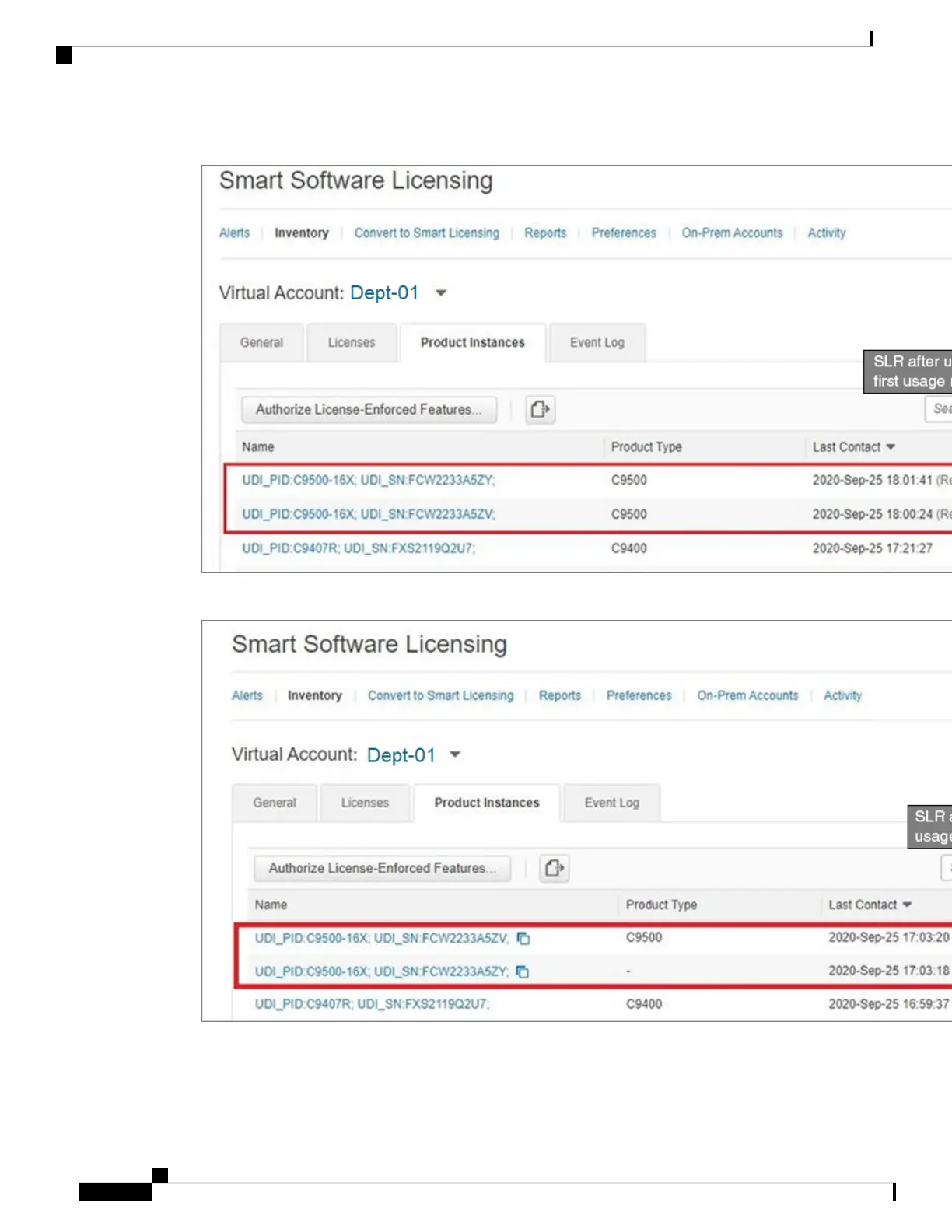
Task: Open Alerts in the lower panel navigation
Action: click(x=247, y=695)
